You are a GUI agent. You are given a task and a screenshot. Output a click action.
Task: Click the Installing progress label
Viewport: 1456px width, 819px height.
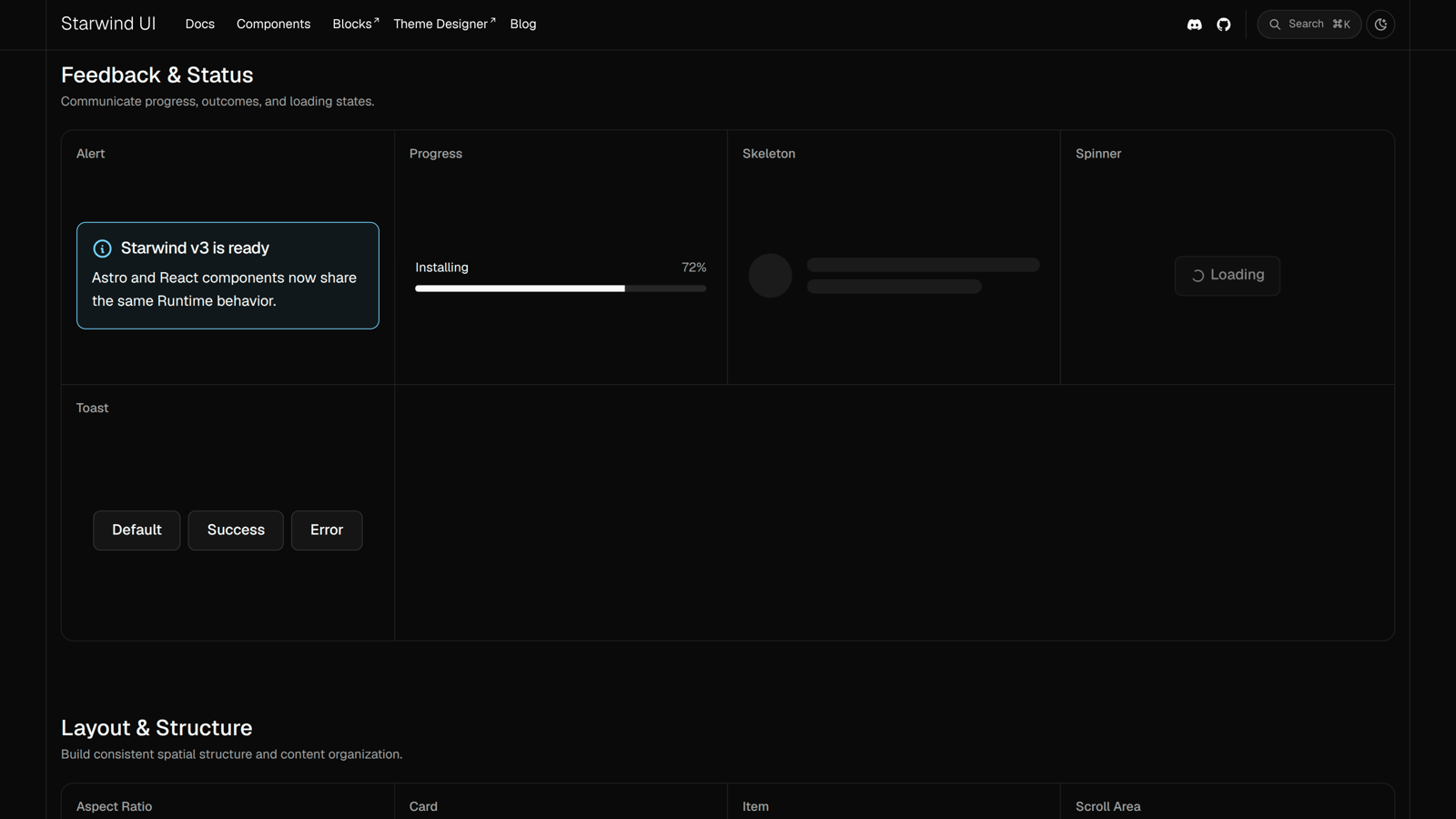pos(441,268)
